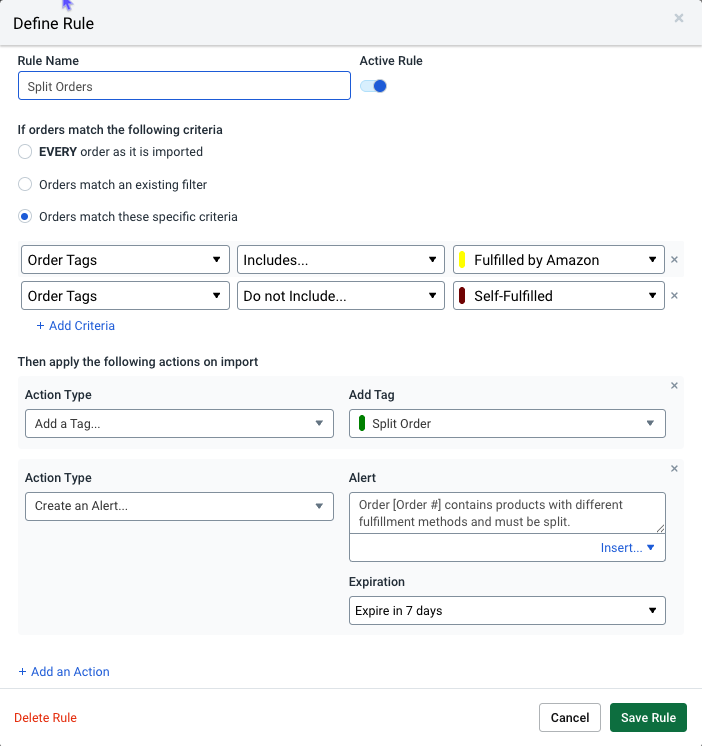Remove the Fulfilled by Amazon criteria row

pos(674,260)
